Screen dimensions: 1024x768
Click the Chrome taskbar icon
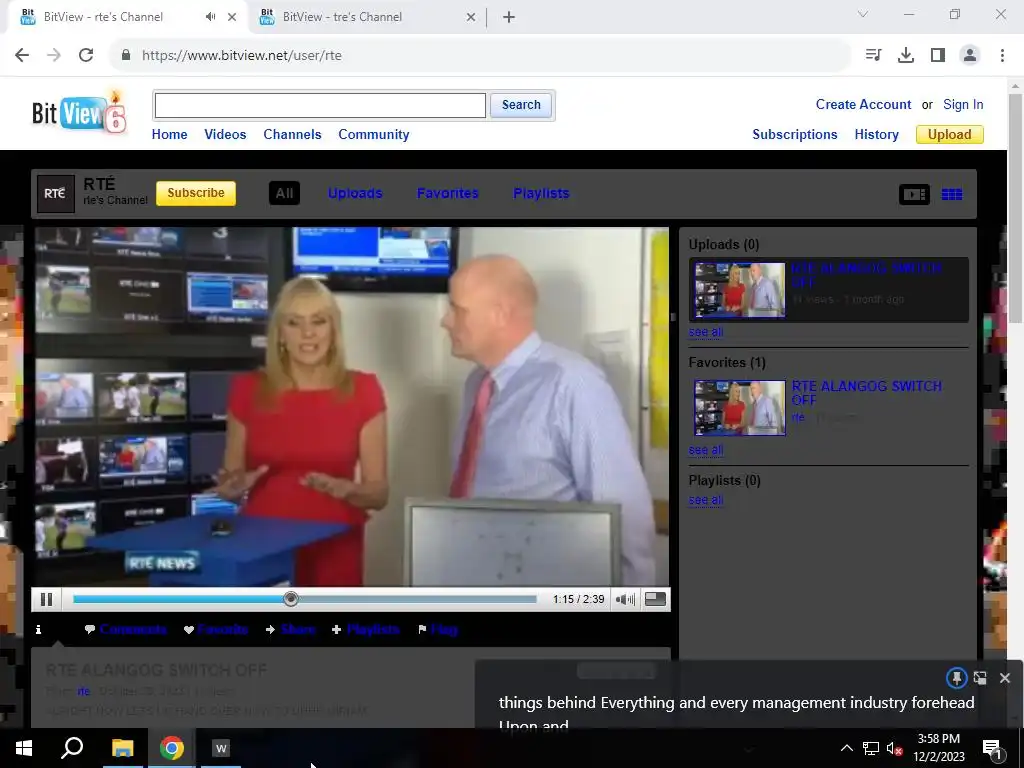coord(172,748)
